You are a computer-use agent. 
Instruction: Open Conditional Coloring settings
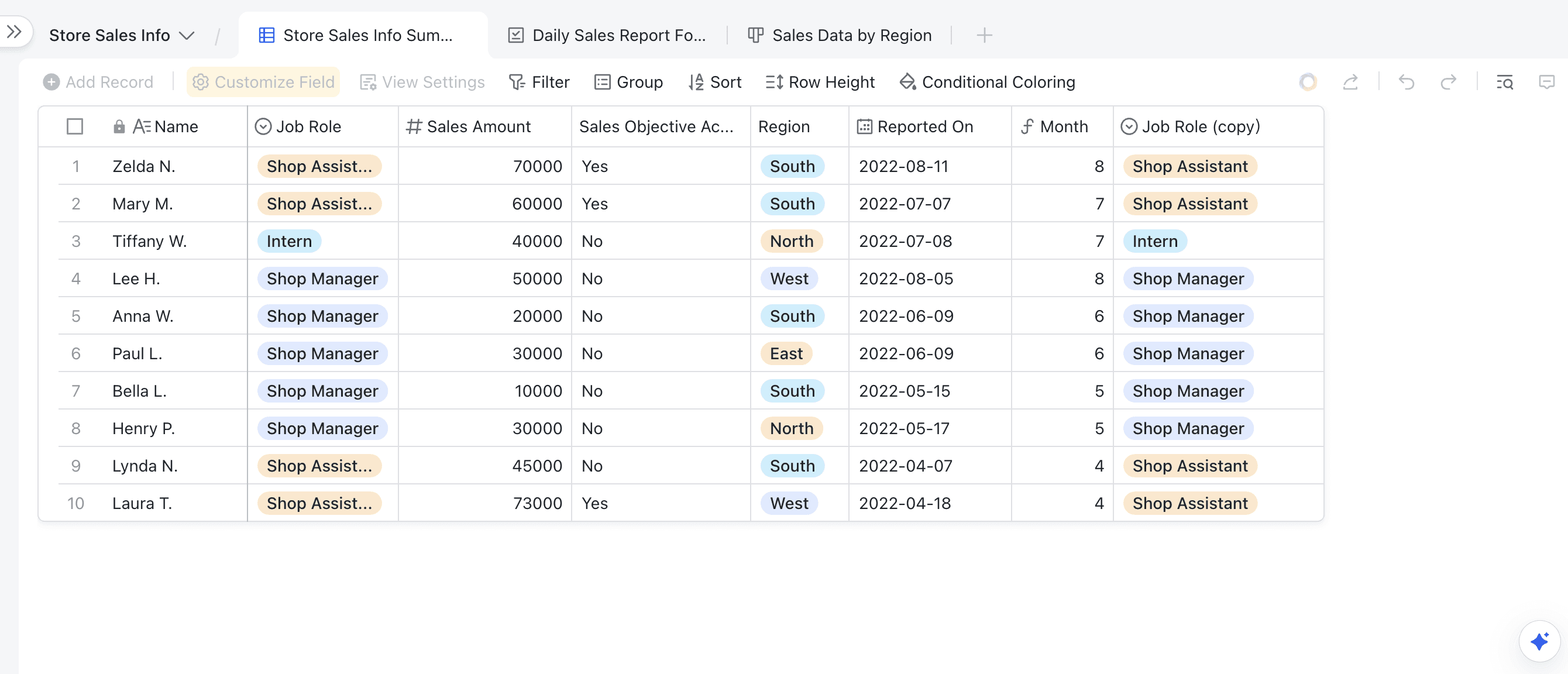tap(986, 81)
